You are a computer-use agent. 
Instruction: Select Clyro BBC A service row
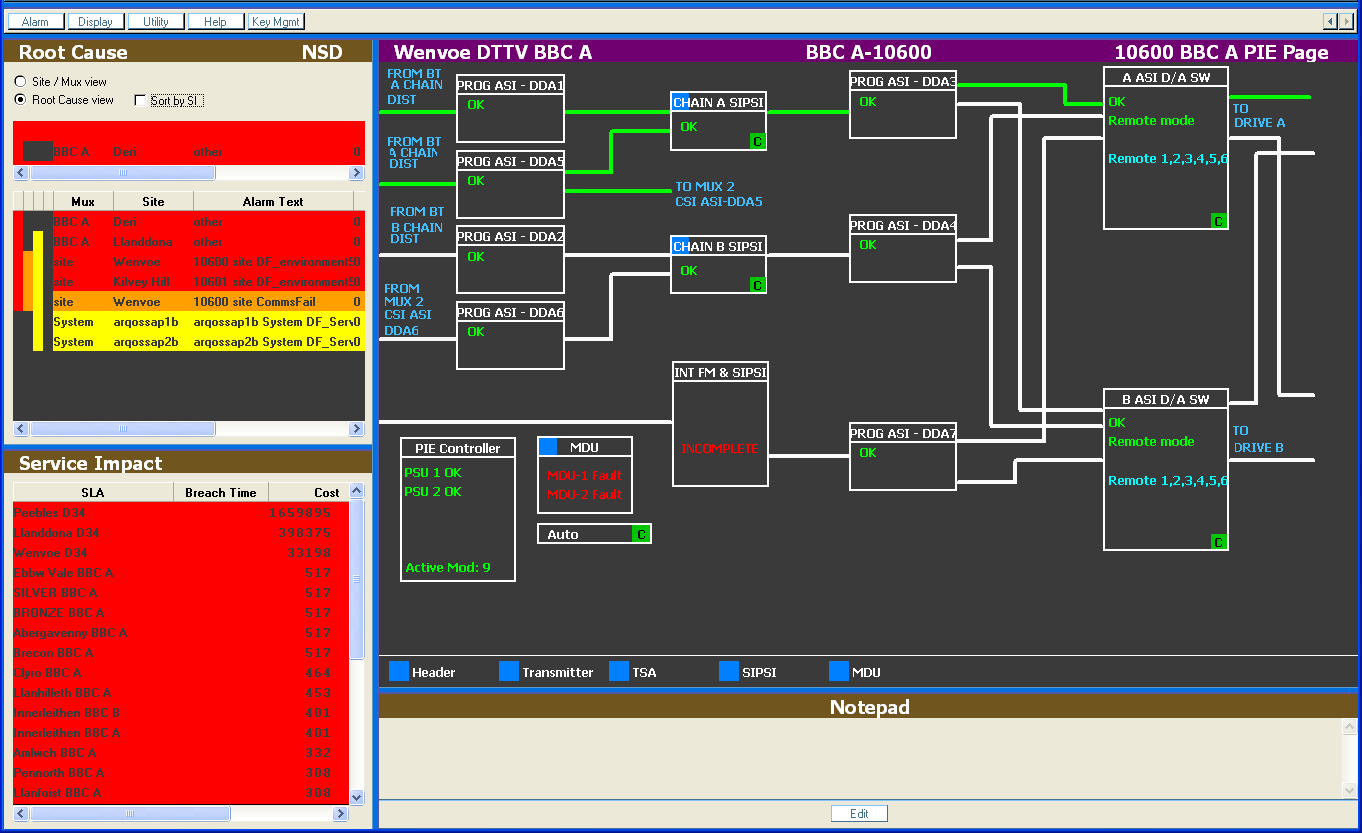(x=180, y=672)
